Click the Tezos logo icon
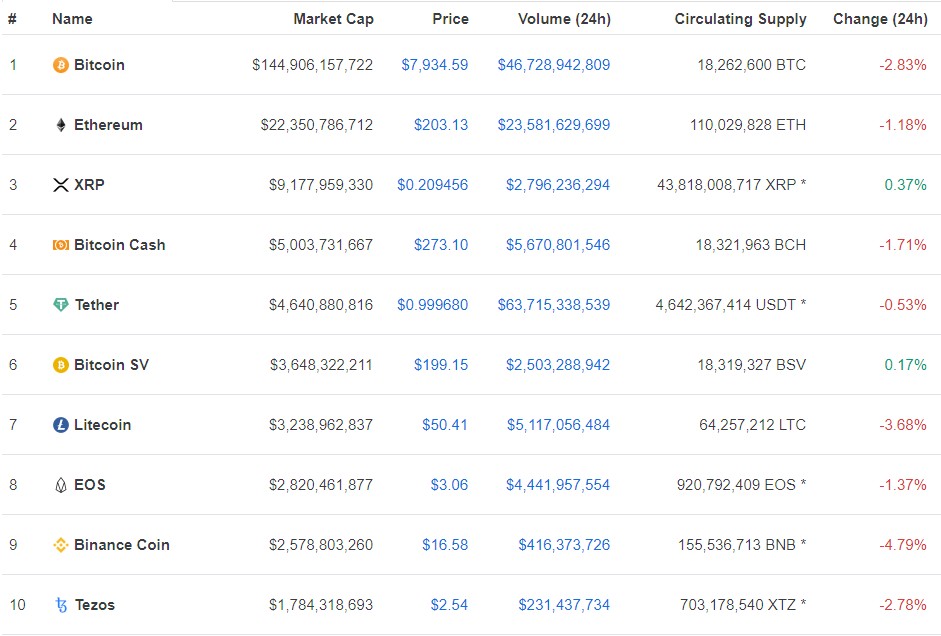Screen dimensions: 941x636 tap(61, 605)
